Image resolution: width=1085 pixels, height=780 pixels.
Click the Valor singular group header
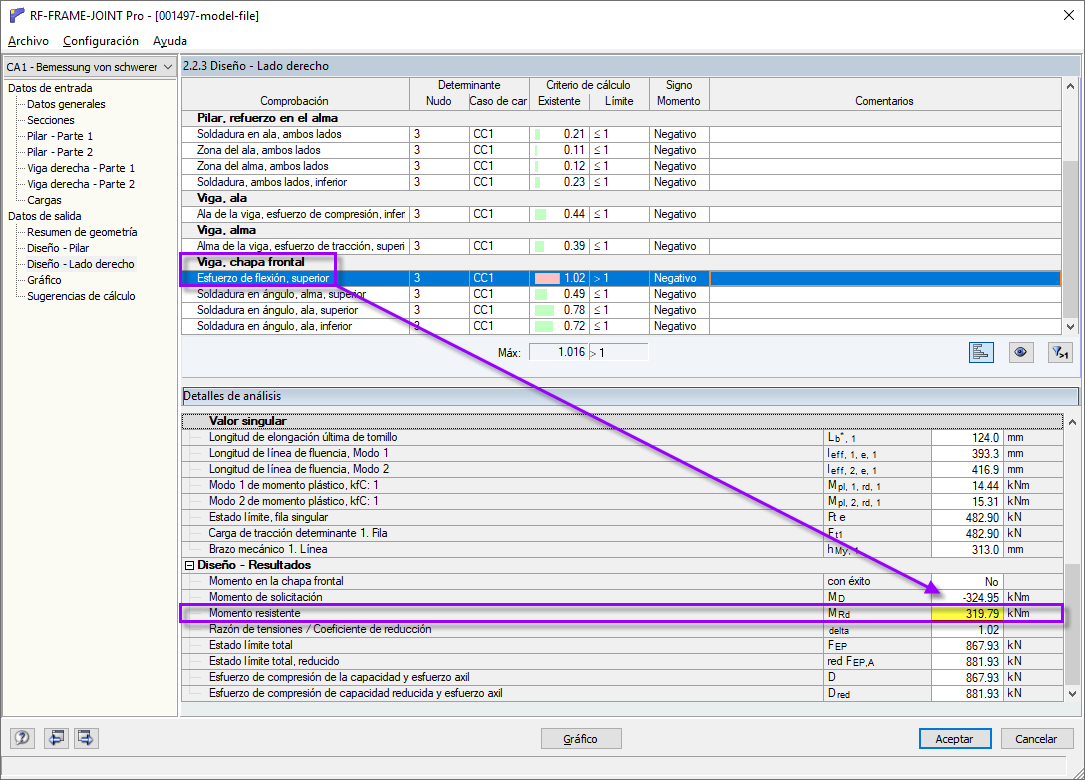point(622,421)
